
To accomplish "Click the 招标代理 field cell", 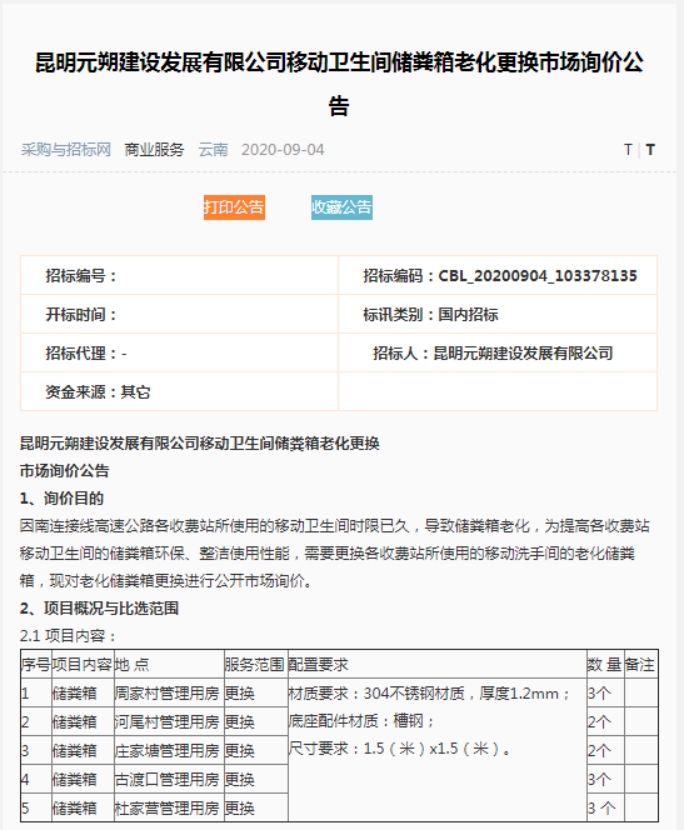I will 179,353.
